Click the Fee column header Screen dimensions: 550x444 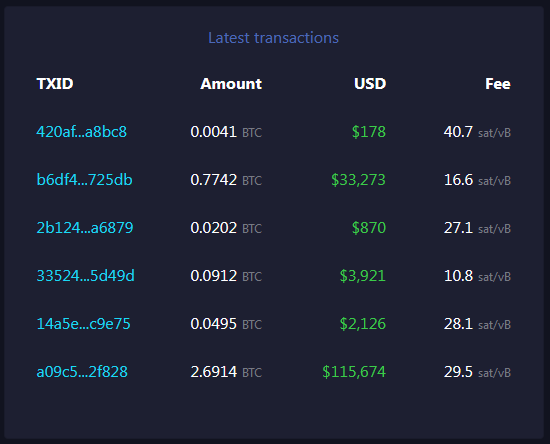[498, 84]
